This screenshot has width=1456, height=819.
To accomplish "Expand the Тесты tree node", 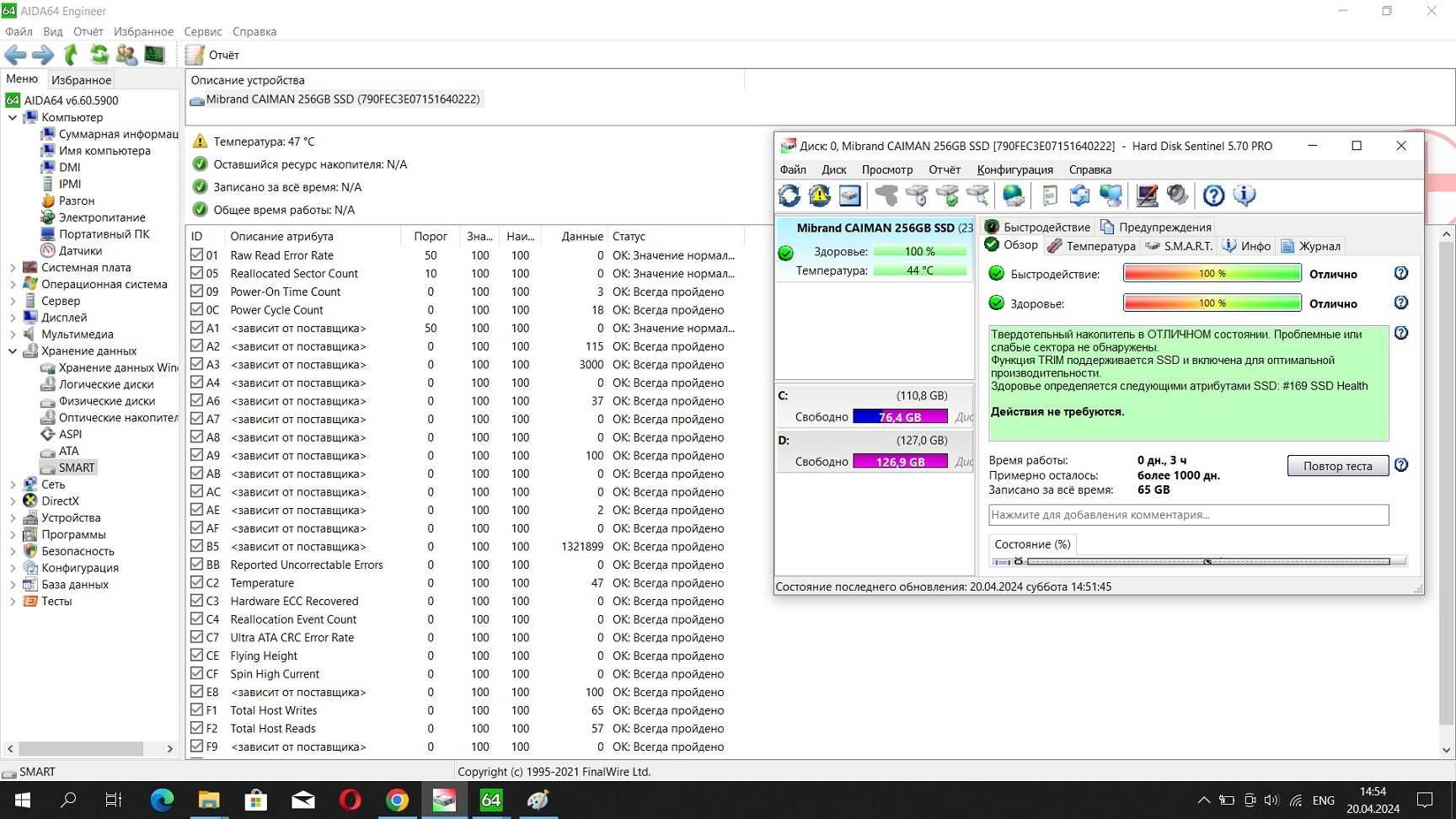I will (13, 602).
